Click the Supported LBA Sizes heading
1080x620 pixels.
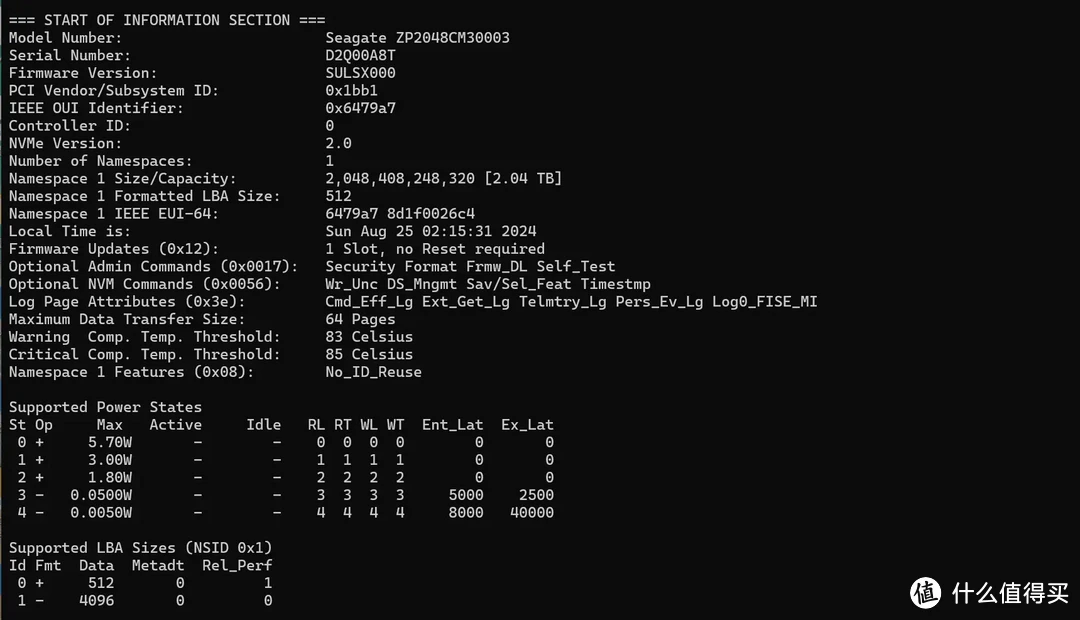[141, 548]
